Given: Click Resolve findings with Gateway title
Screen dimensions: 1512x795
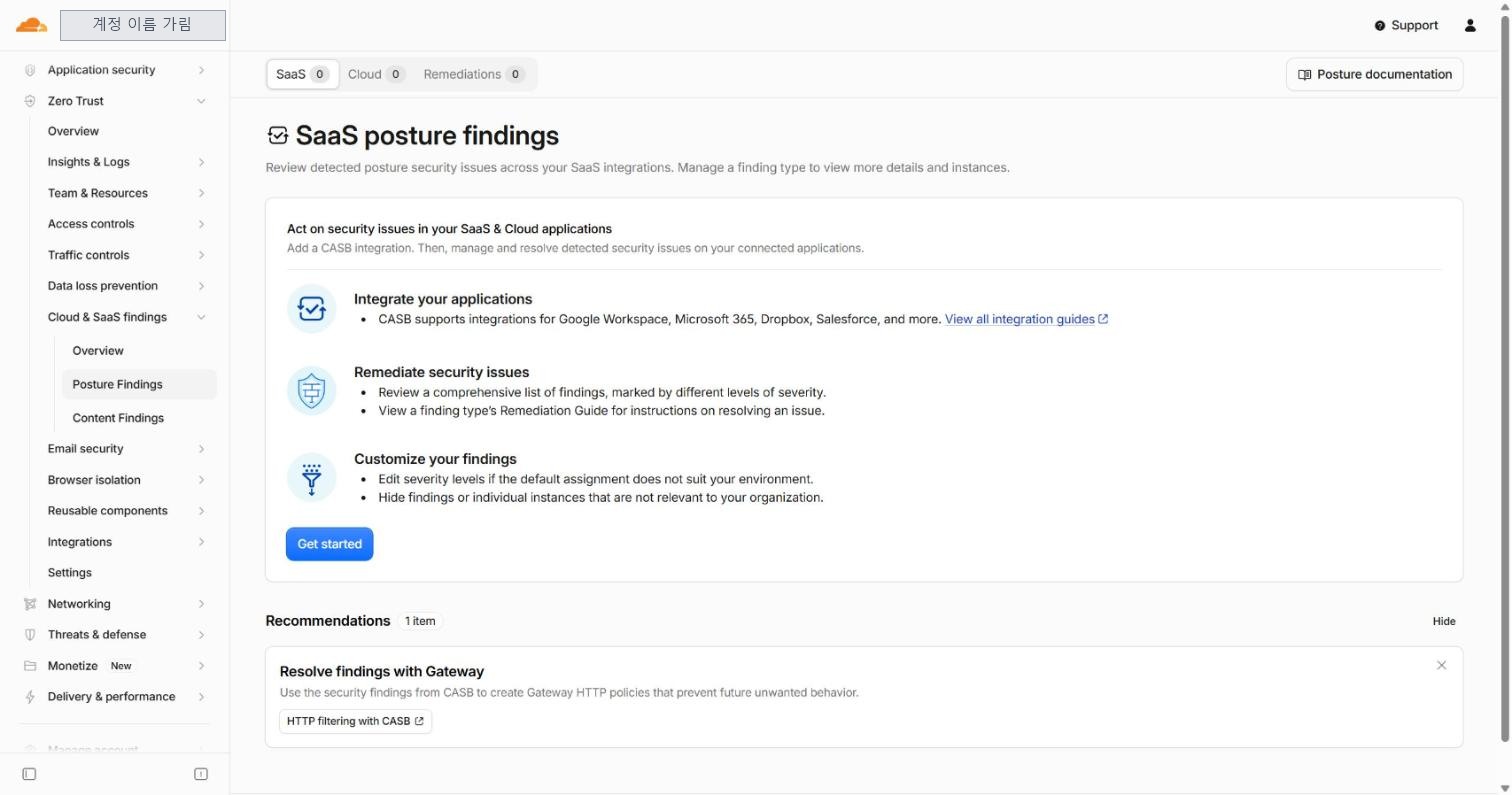Looking at the screenshot, I should click(382, 672).
